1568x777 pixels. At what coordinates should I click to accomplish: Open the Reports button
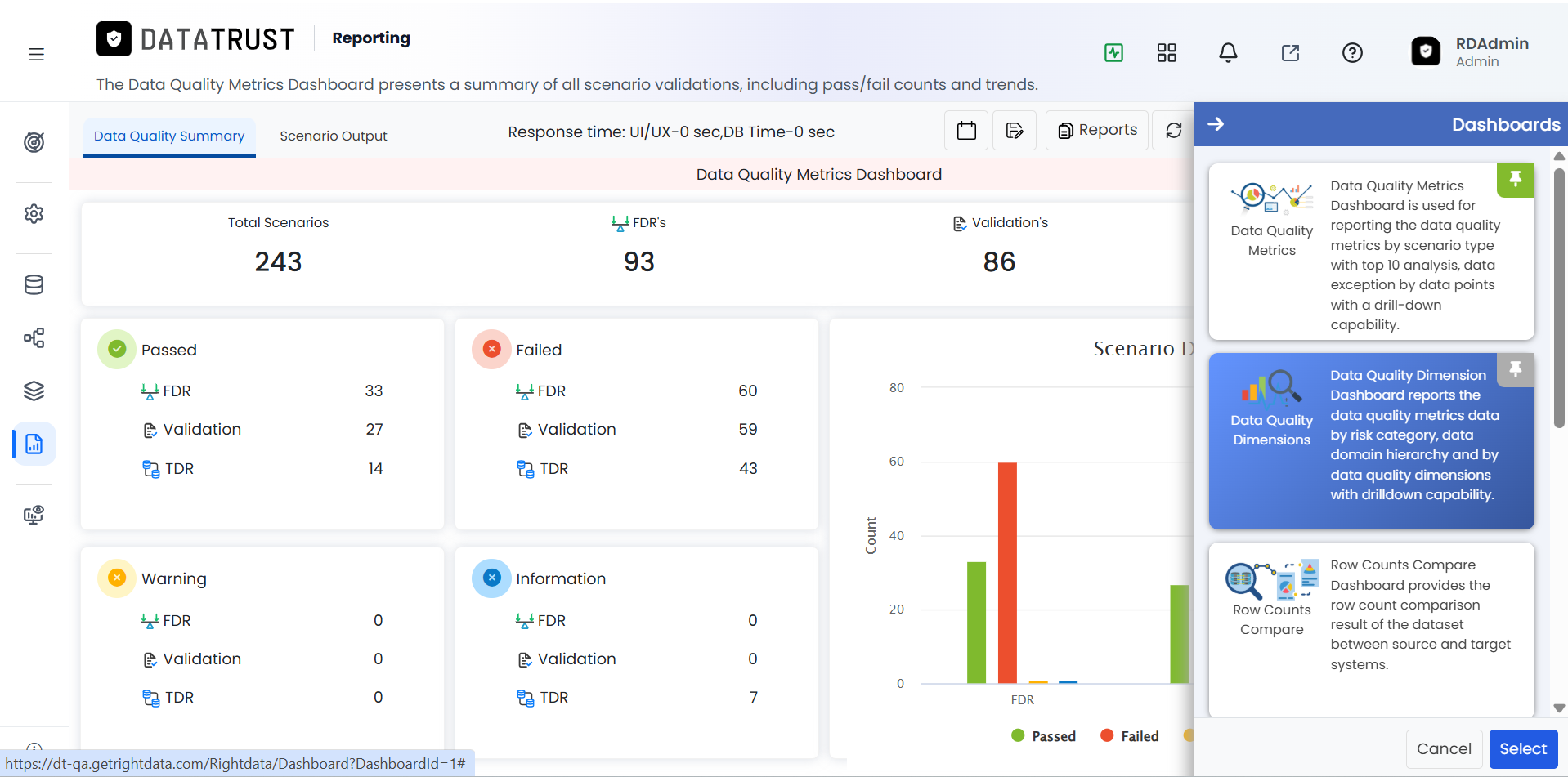click(x=1097, y=131)
